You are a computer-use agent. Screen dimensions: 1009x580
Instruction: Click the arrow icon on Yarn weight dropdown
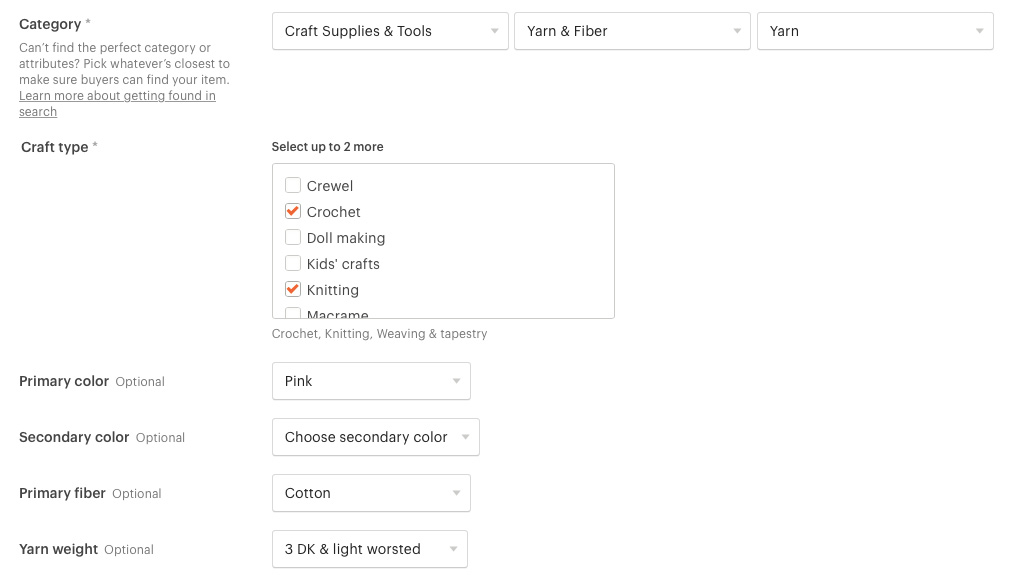tap(453, 549)
